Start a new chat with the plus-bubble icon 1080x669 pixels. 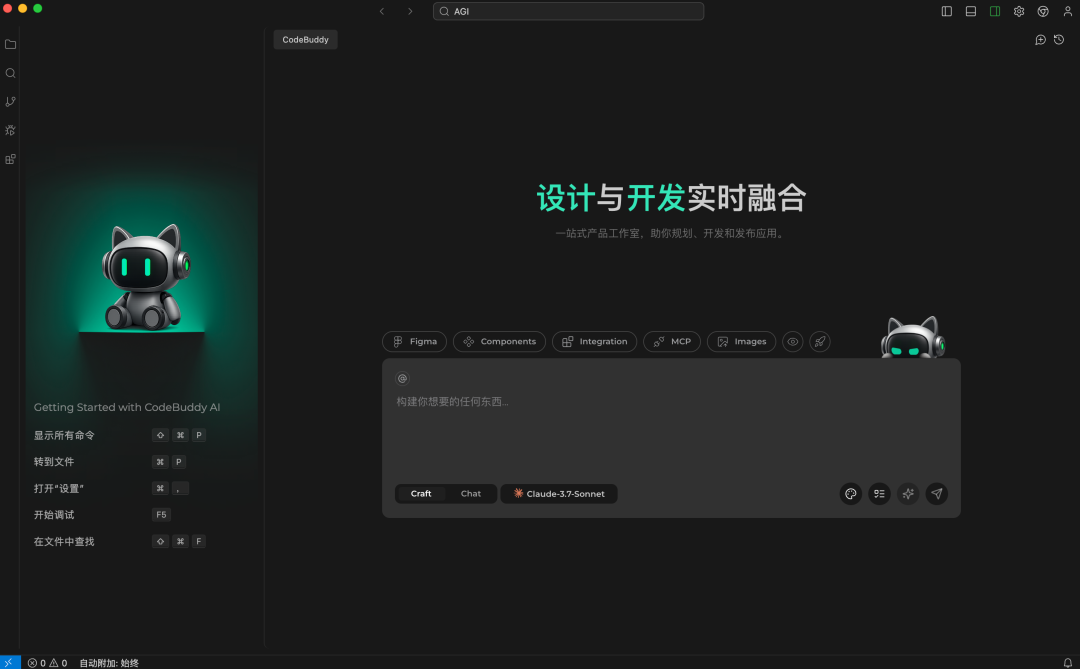1040,40
